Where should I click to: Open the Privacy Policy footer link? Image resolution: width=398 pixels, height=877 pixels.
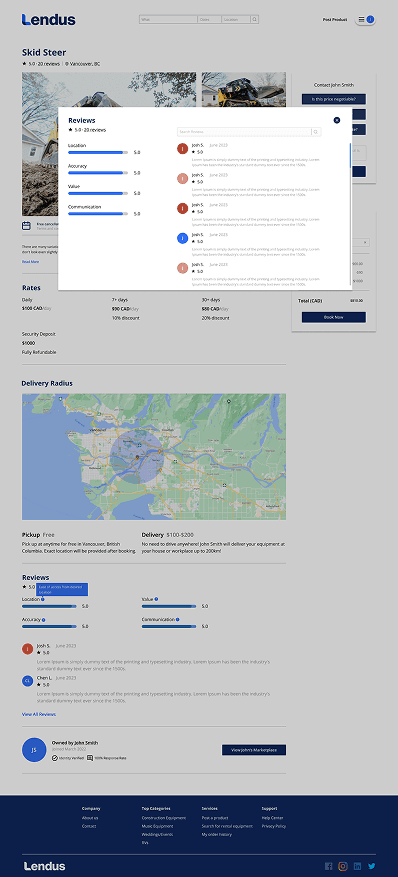274,826
